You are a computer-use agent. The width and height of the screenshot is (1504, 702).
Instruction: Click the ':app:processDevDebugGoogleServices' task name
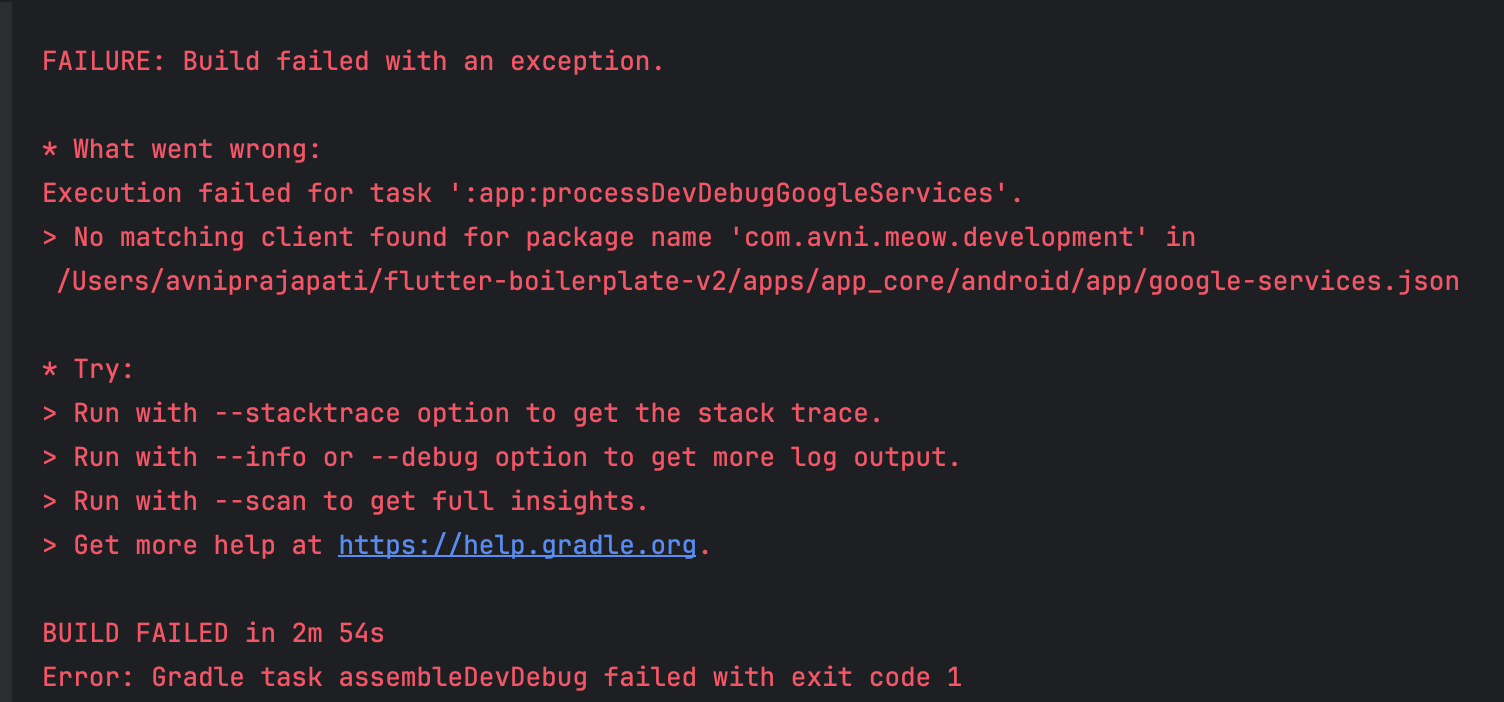(727, 193)
